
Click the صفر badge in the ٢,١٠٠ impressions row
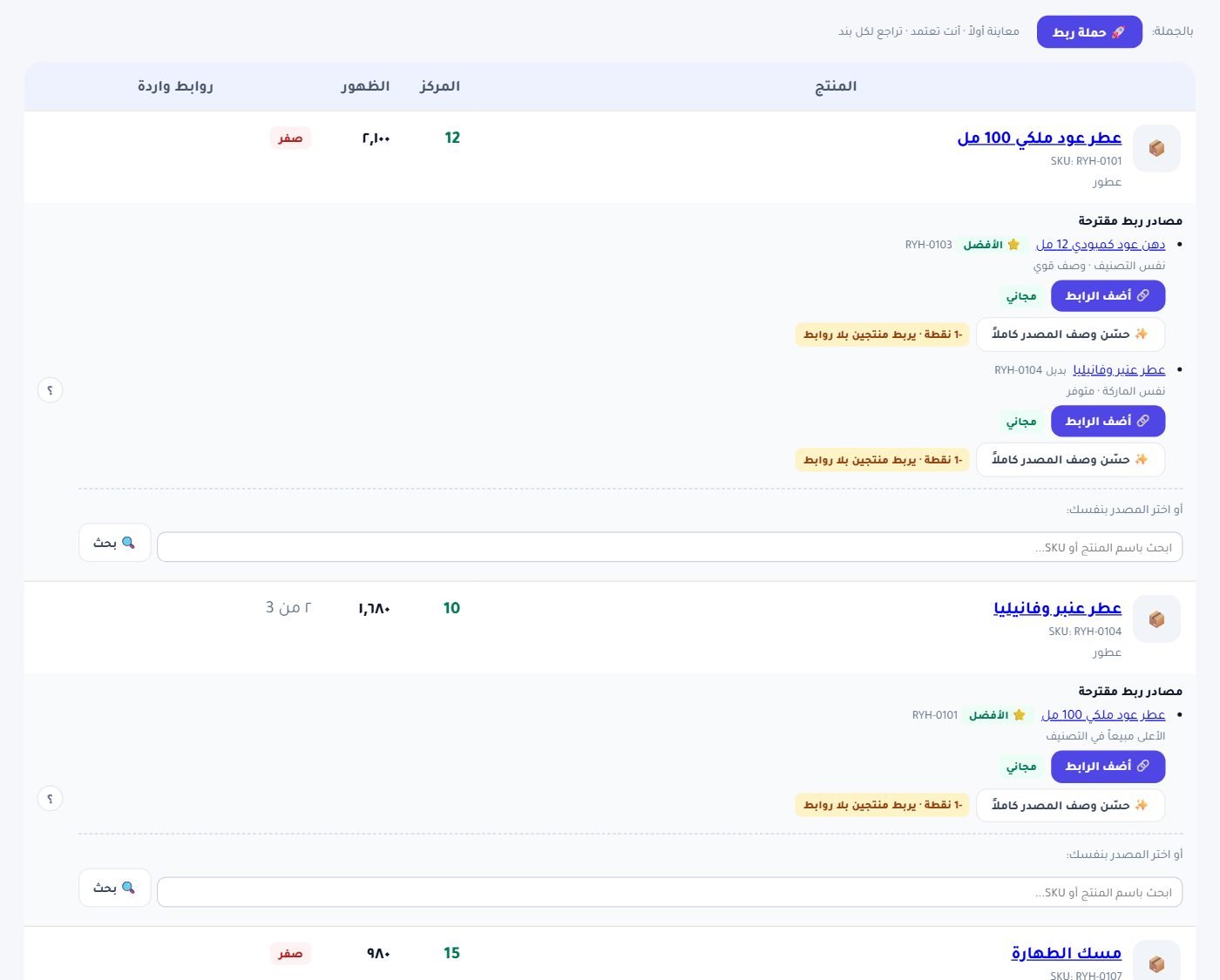290,139
